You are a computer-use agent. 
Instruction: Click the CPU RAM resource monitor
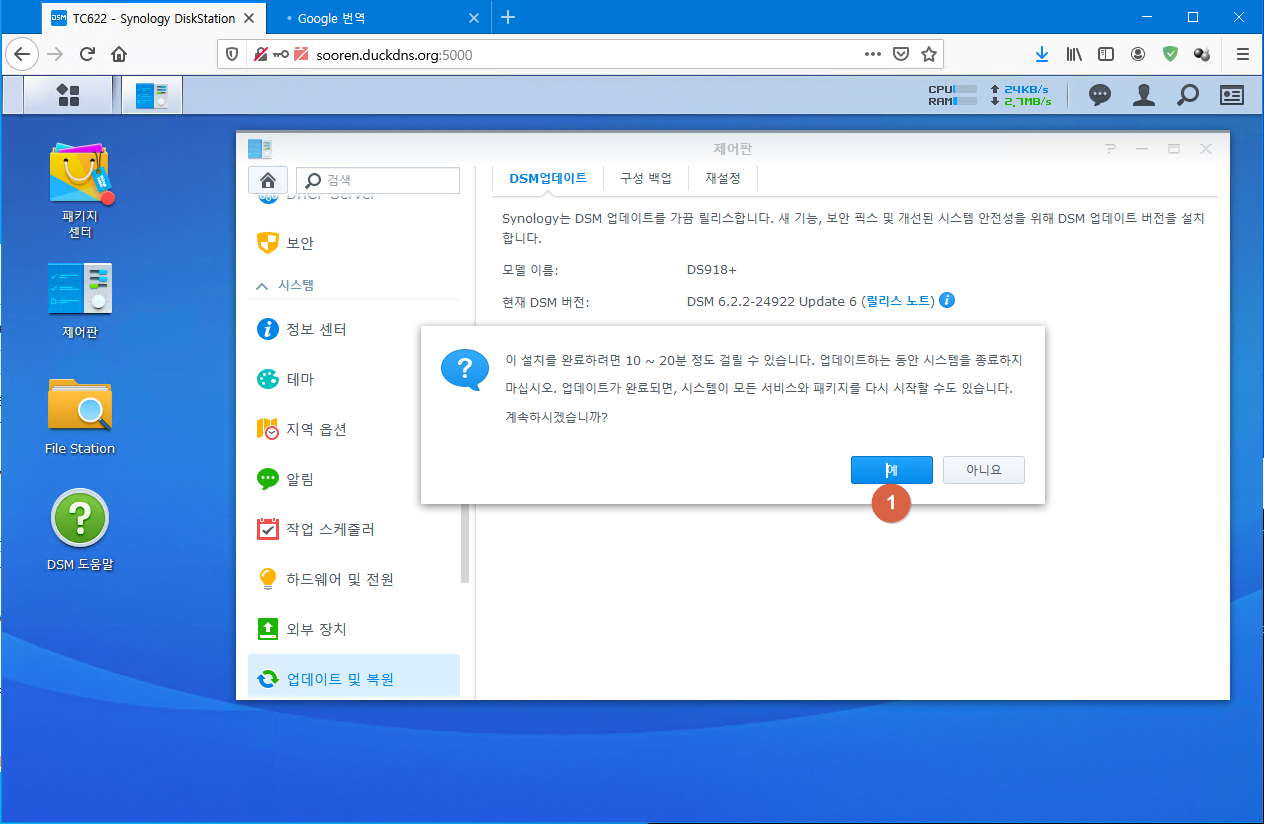pos(988,95)
